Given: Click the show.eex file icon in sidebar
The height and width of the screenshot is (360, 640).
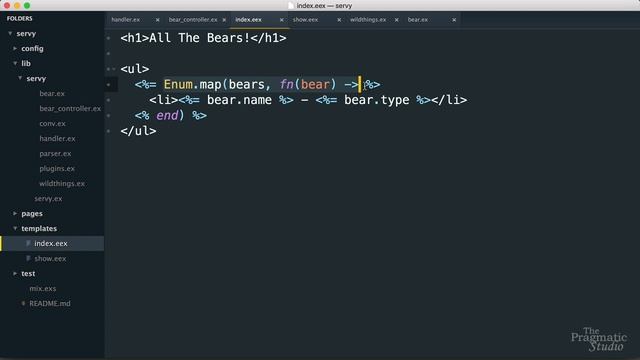Looking at the screenshot, I should (28, 258).
